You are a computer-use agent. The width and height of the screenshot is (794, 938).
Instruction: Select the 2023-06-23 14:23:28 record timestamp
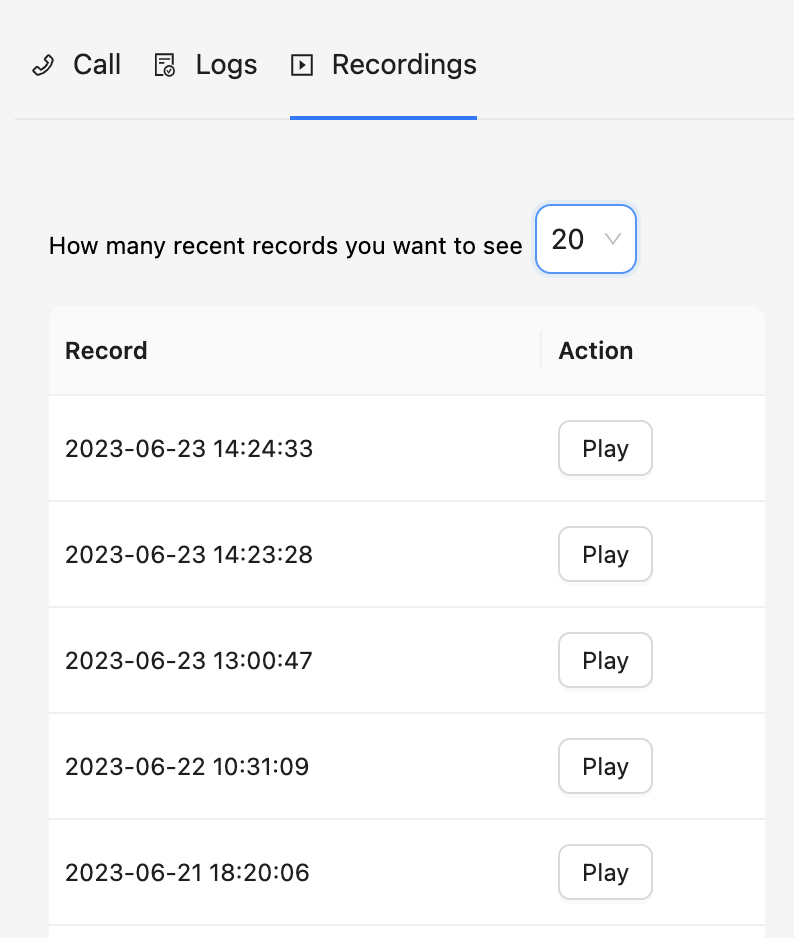pos(189,555)
